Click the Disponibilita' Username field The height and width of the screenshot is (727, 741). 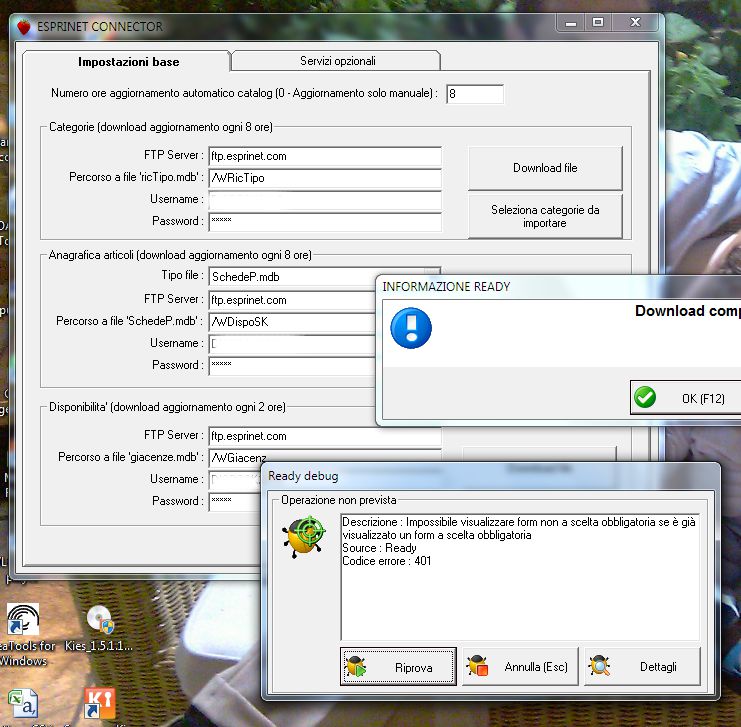click(234, 480)
